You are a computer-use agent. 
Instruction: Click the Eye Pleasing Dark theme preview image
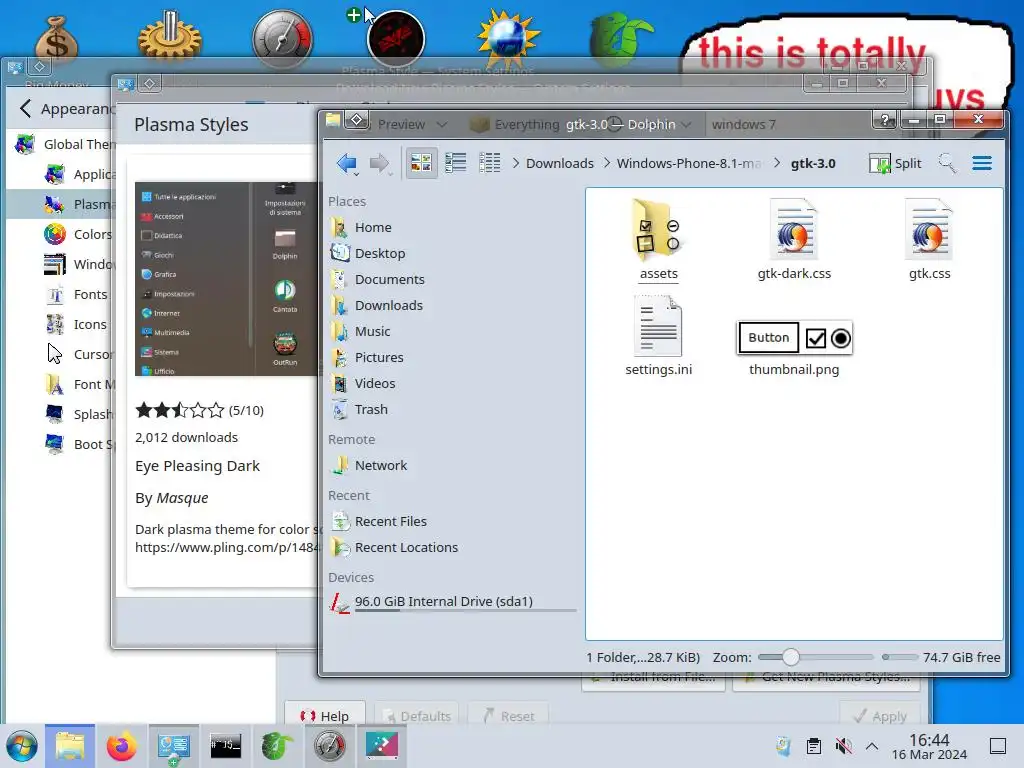[226, 279]
